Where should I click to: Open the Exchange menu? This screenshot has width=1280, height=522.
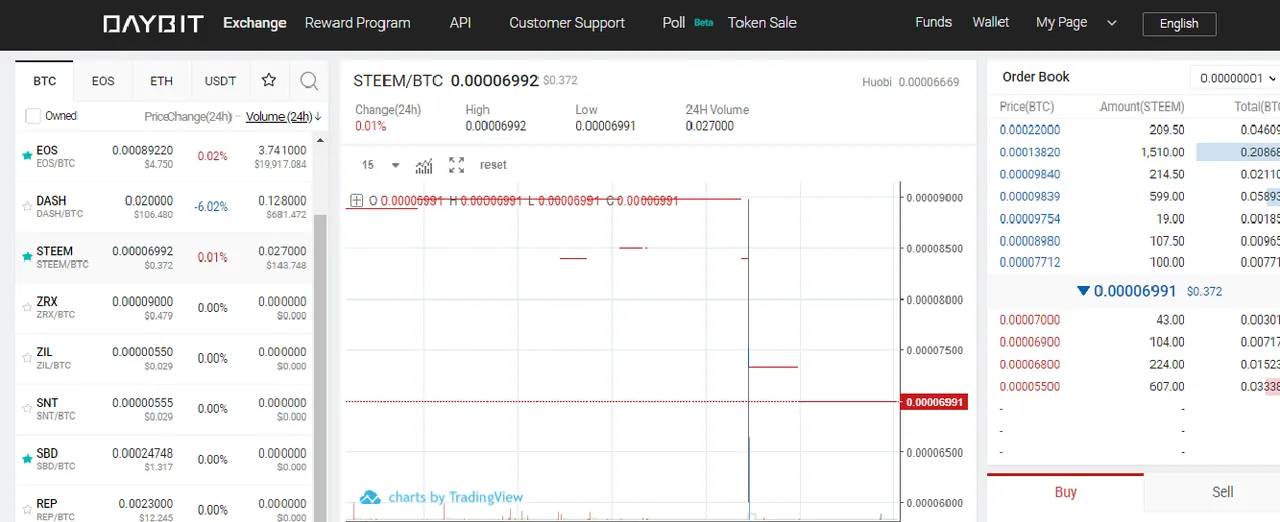pos(255,23)
